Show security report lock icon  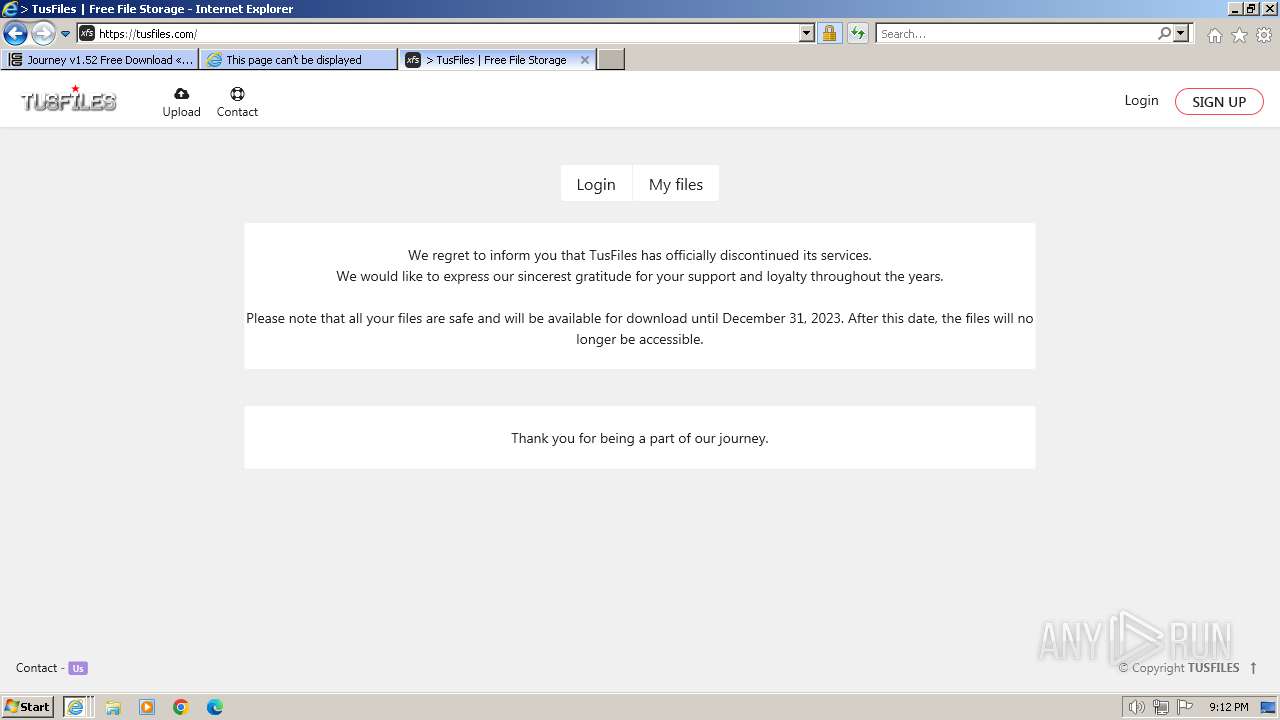(829, 33)
